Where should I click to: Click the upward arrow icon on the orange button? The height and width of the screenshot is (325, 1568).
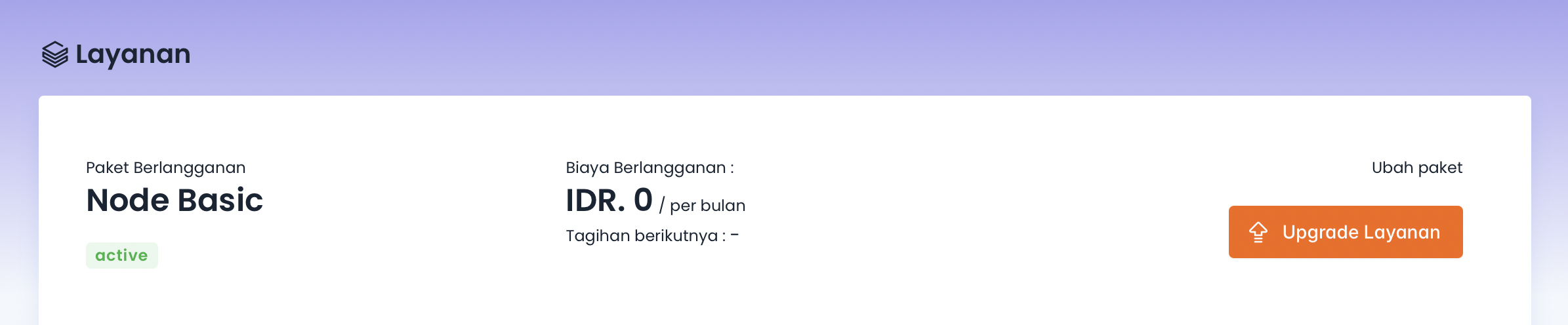pos(1258,233)
